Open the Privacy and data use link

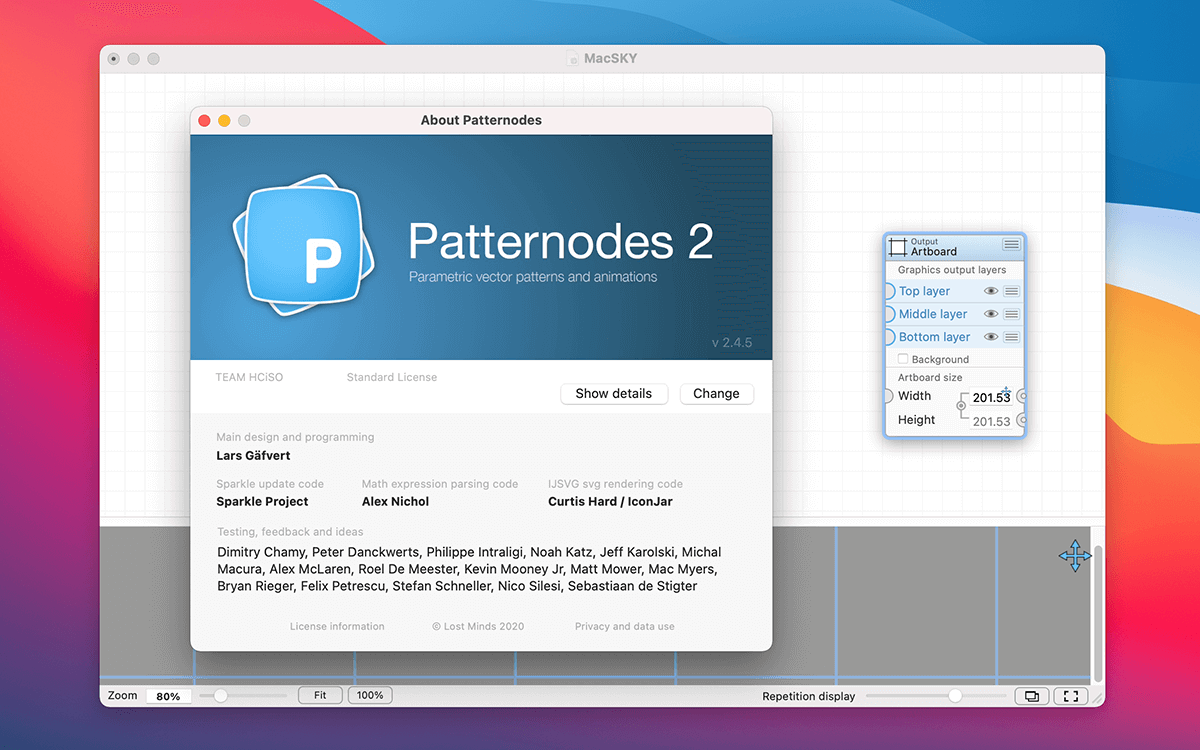625,626
